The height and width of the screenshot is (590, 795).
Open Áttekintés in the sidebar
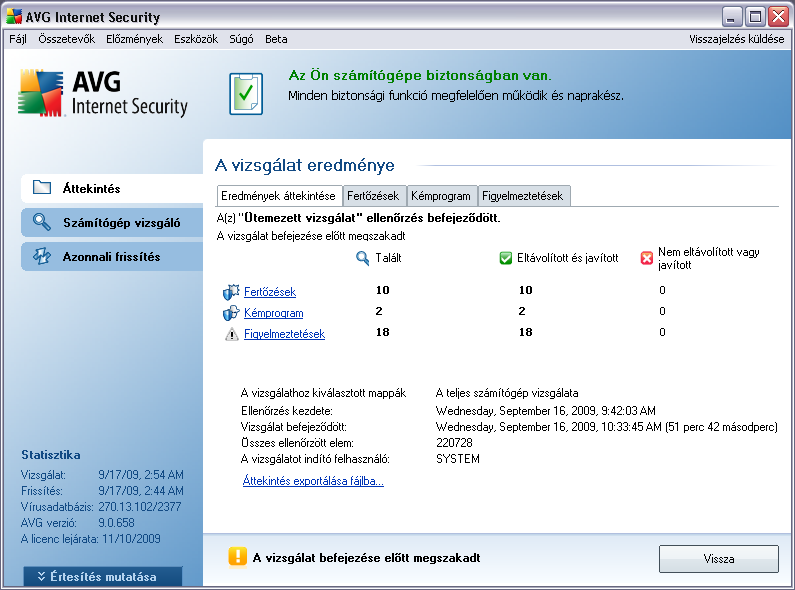pos(112,188)
